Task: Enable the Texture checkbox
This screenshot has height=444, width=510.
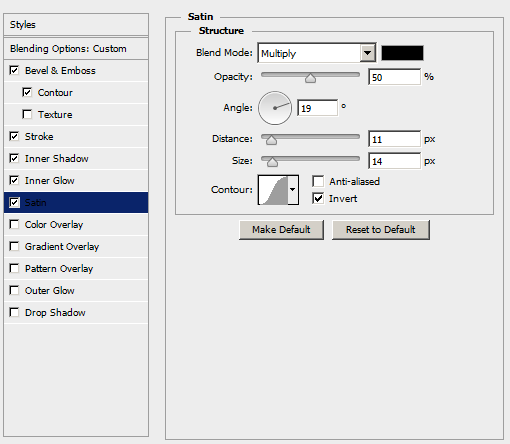Action: [27, 114]
